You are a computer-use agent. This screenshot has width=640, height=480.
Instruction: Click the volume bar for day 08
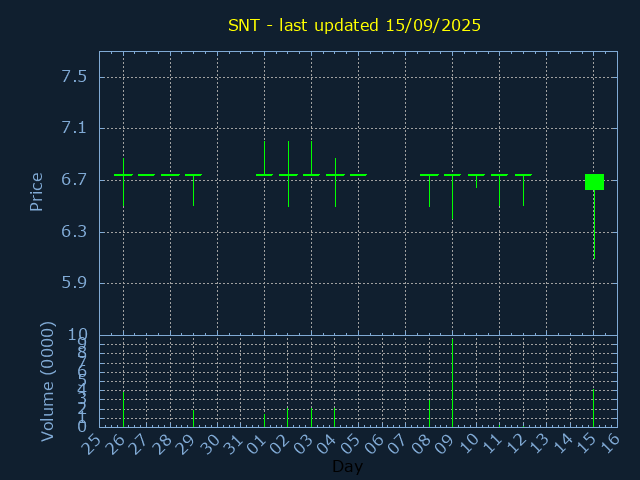pos(429,413)
